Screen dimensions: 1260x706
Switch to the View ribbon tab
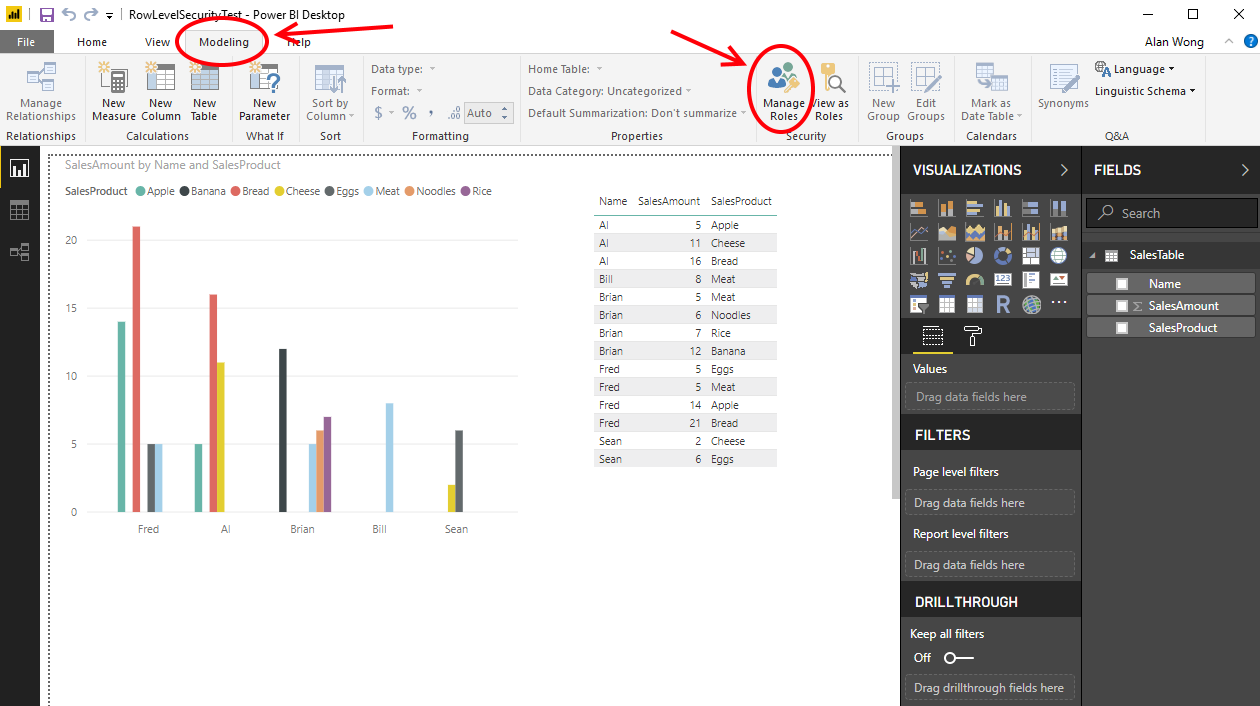(x=157, y=42)
